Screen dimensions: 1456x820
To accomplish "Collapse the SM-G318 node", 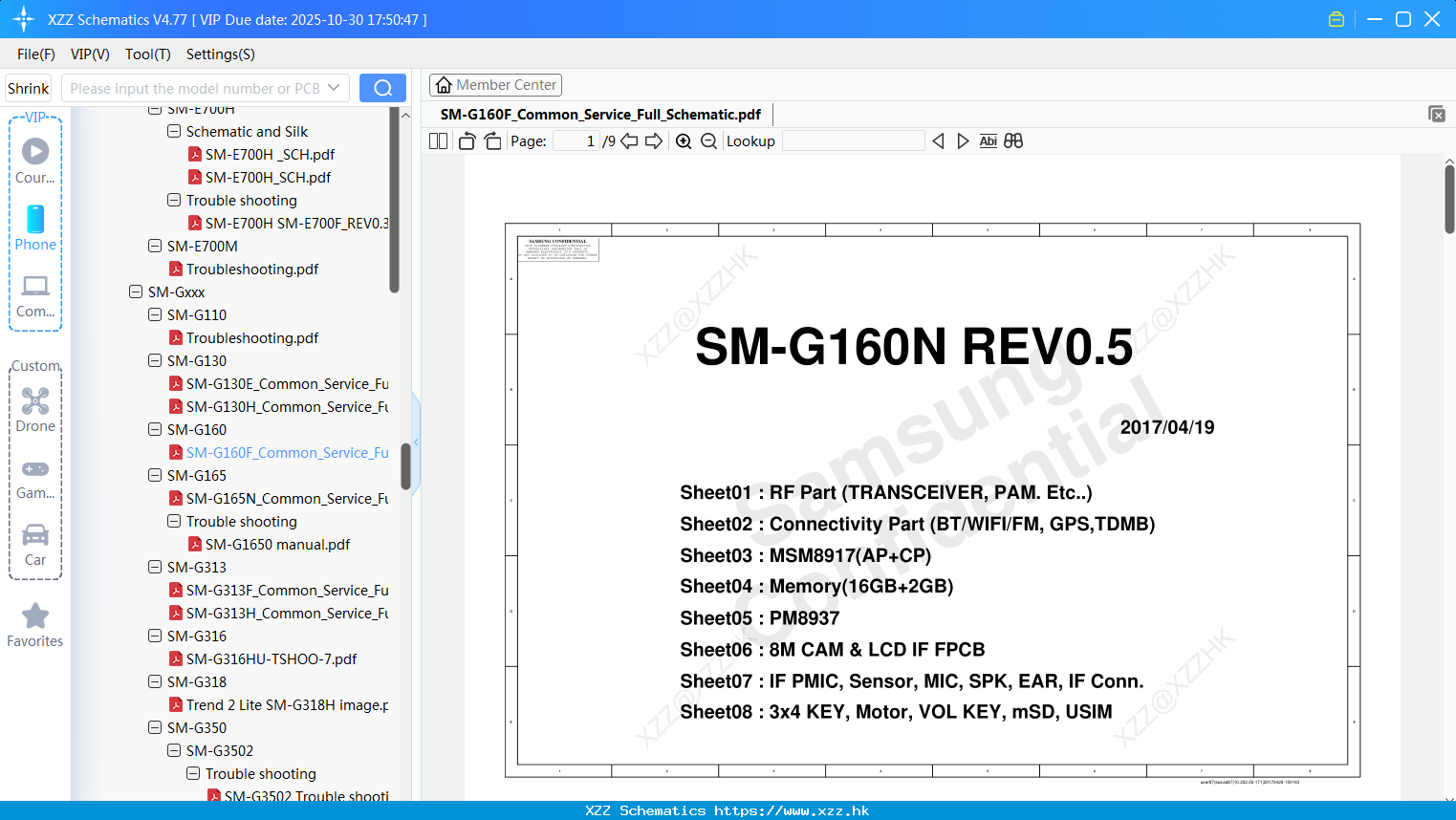I will click(x=155, y=681).
